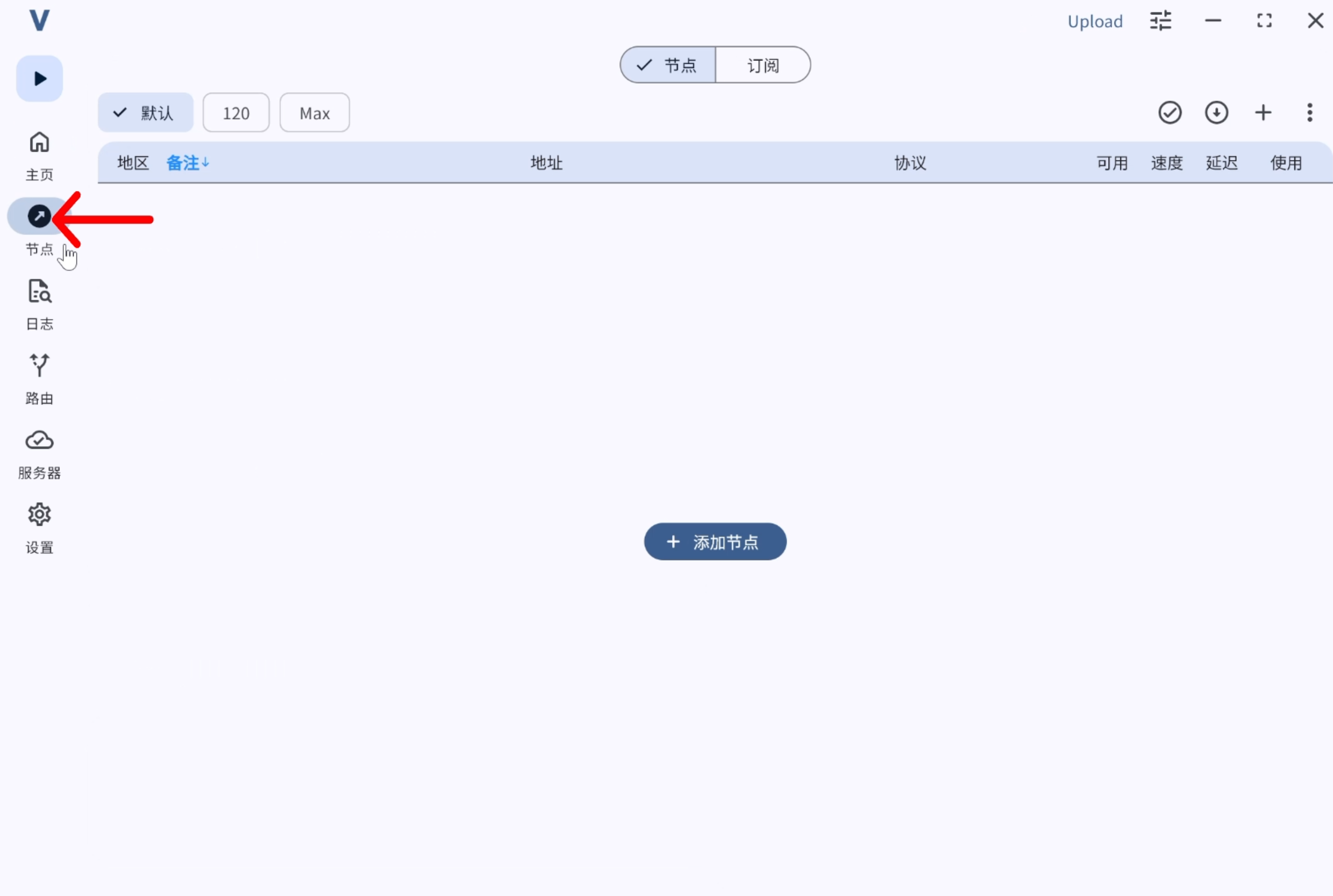The width and height of the screenshot is (1333, 896).
Task: Open the three-dot more options menu
Action: (1310, 113)
